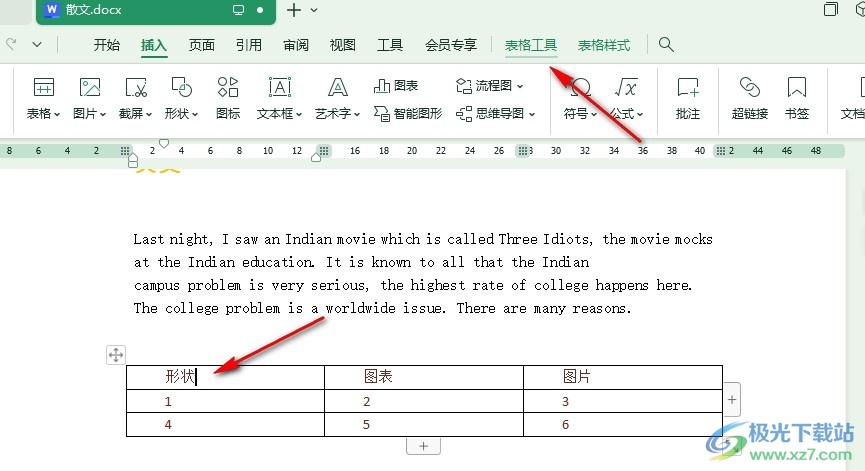Click the table cell with number 3
Image resolution: width=865 pixels, height=471 pixels.
[x=623, y=401]
